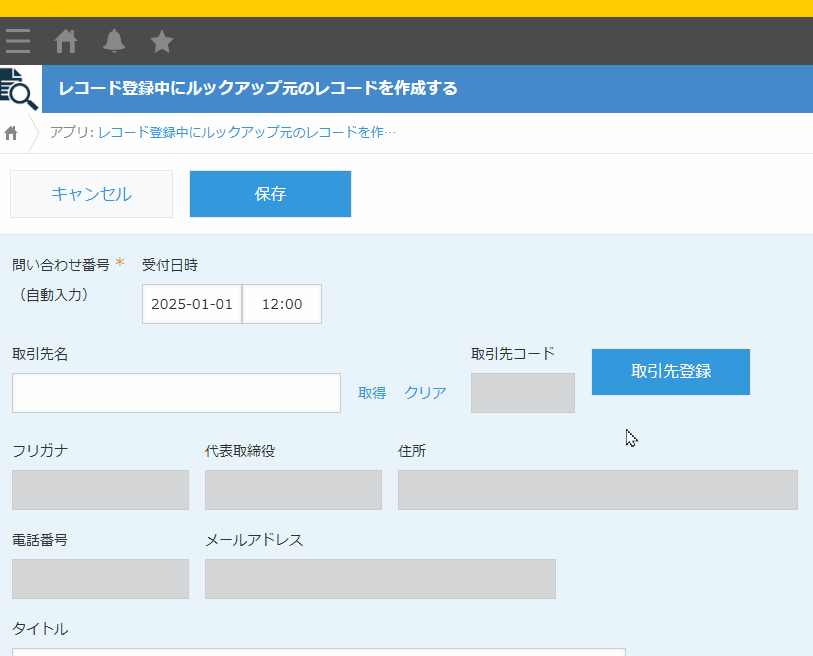Open favorites using the star icon
The image size is (813, 656).
point(162,41)
